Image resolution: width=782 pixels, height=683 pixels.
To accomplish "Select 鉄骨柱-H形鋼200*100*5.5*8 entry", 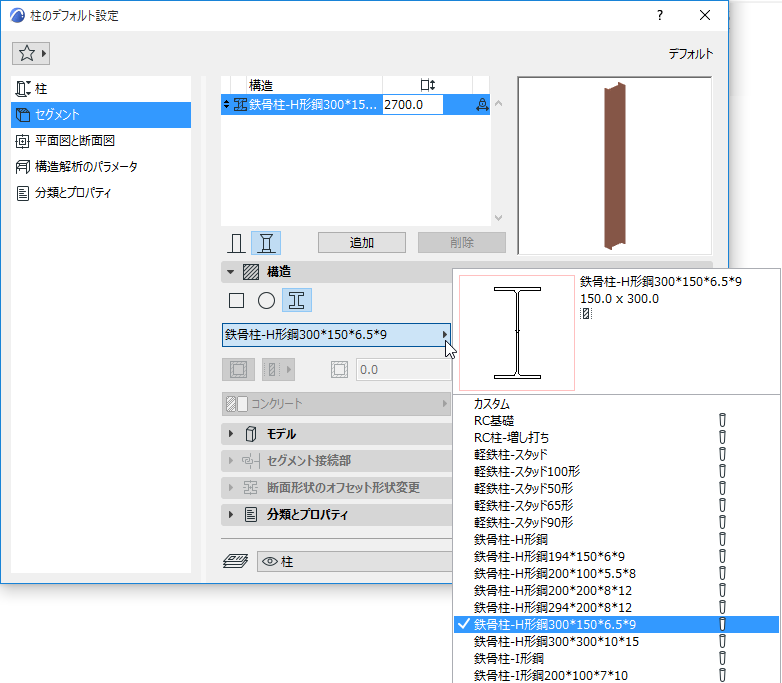I will pos(616,573).
